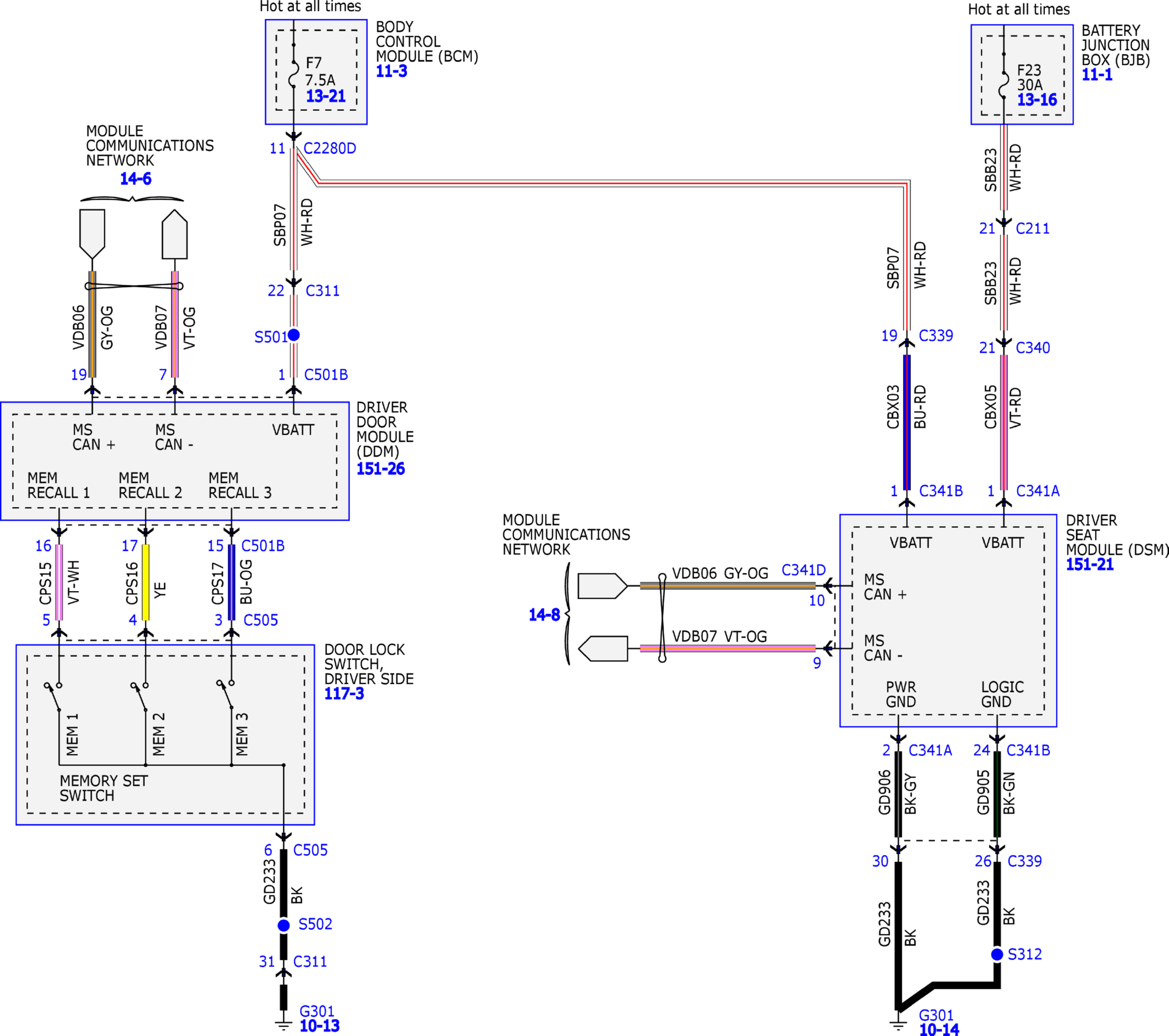Select the C341B label at pin 24

coord(1029,750)
